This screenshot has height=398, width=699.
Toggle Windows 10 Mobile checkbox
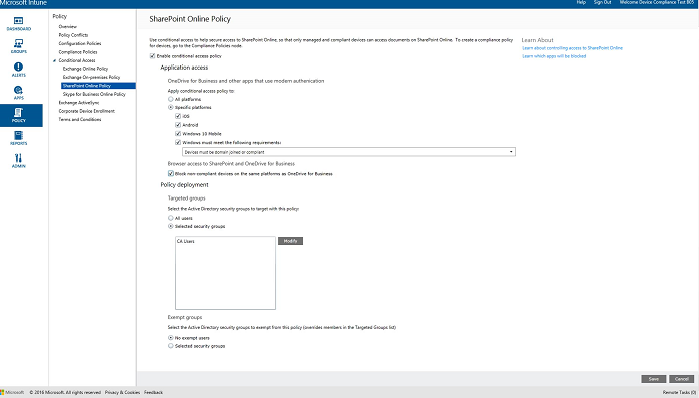pos(178,133)
